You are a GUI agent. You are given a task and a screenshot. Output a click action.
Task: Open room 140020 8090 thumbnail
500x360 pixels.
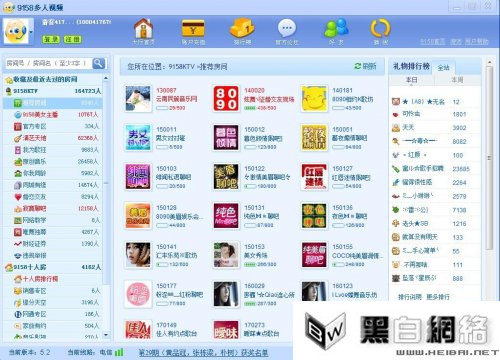[x=226, y=98]
